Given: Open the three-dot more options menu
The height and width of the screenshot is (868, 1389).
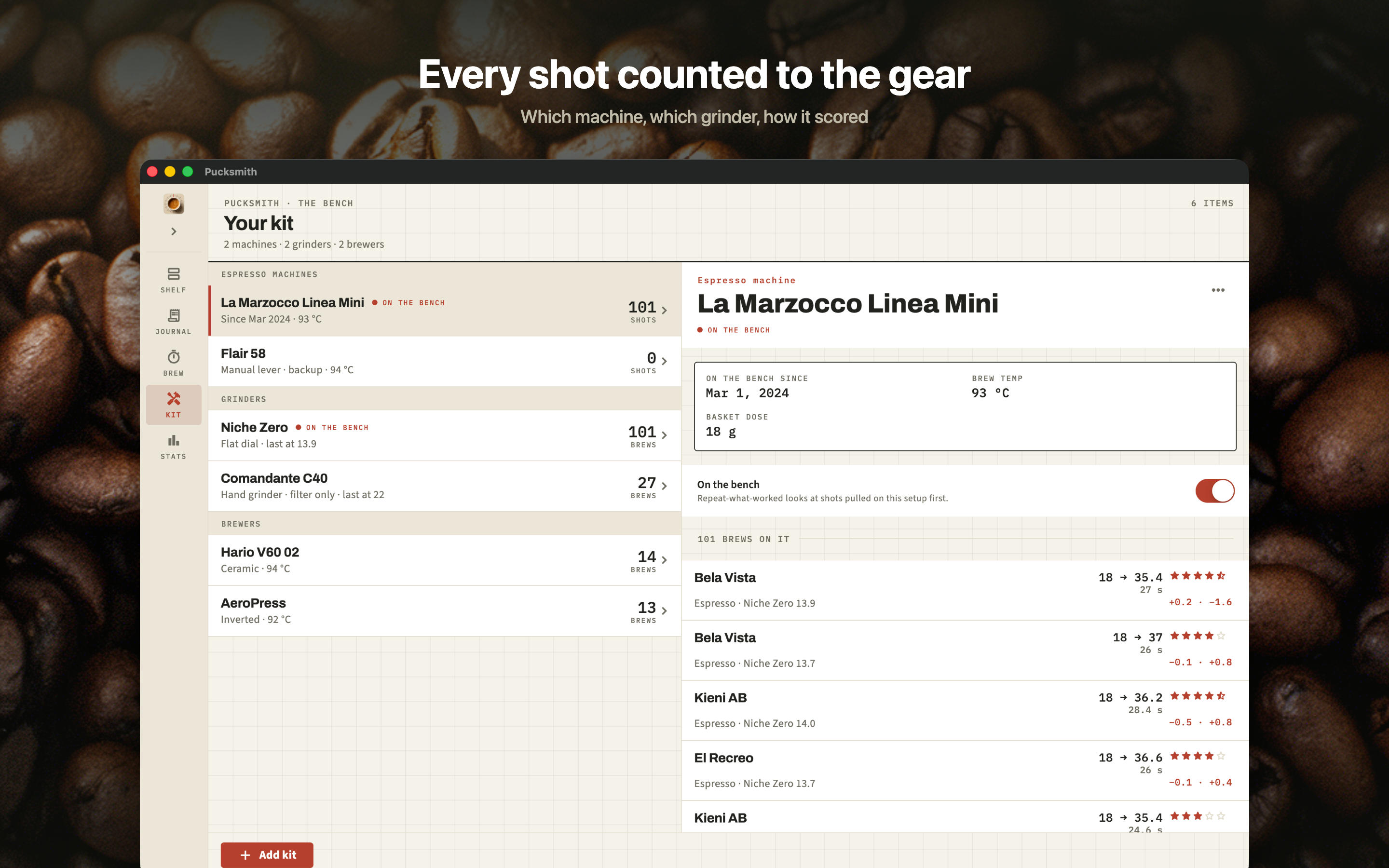Looking at the screenshot, I should [x=1218, y=290].
